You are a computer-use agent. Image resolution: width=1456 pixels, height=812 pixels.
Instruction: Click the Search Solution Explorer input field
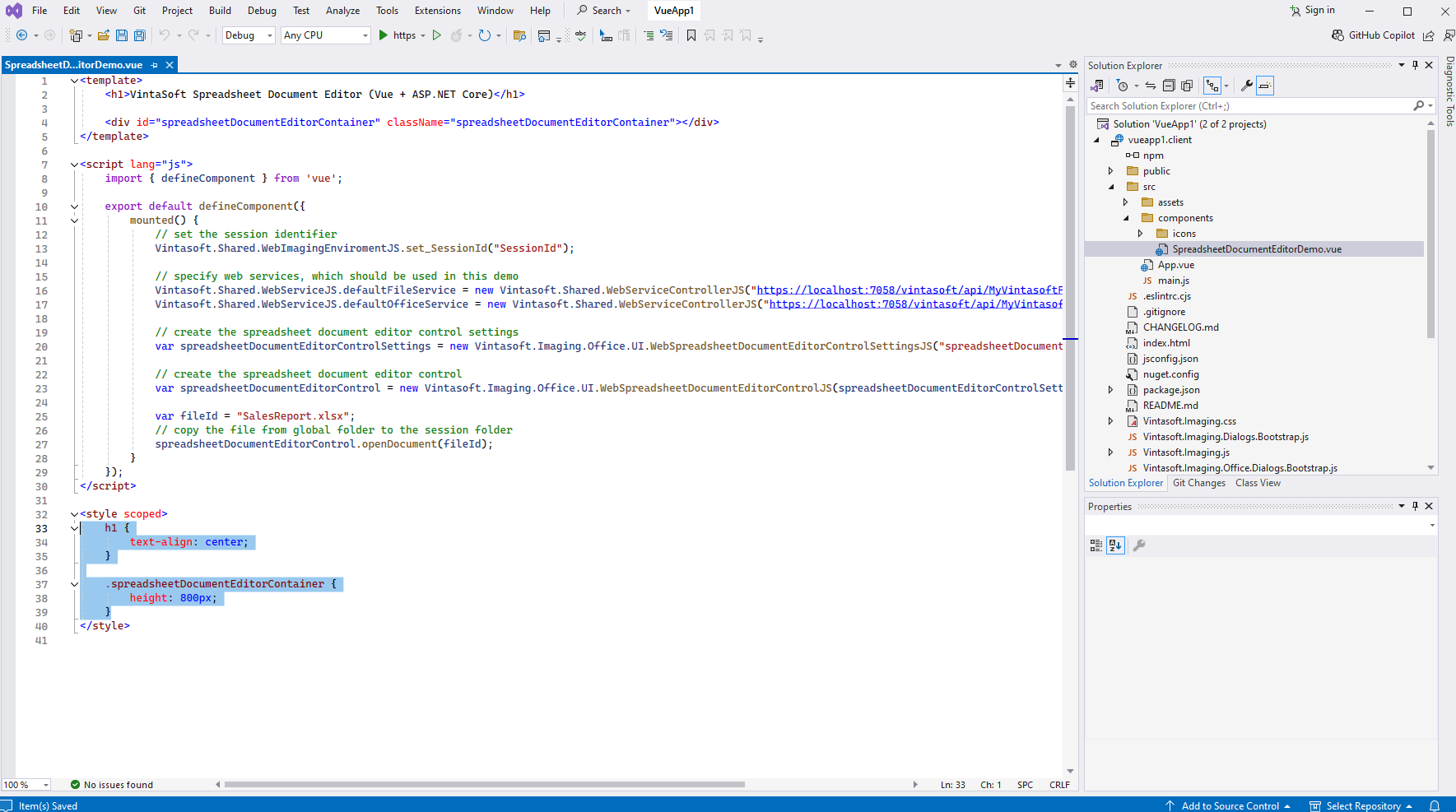(1251, 106)
